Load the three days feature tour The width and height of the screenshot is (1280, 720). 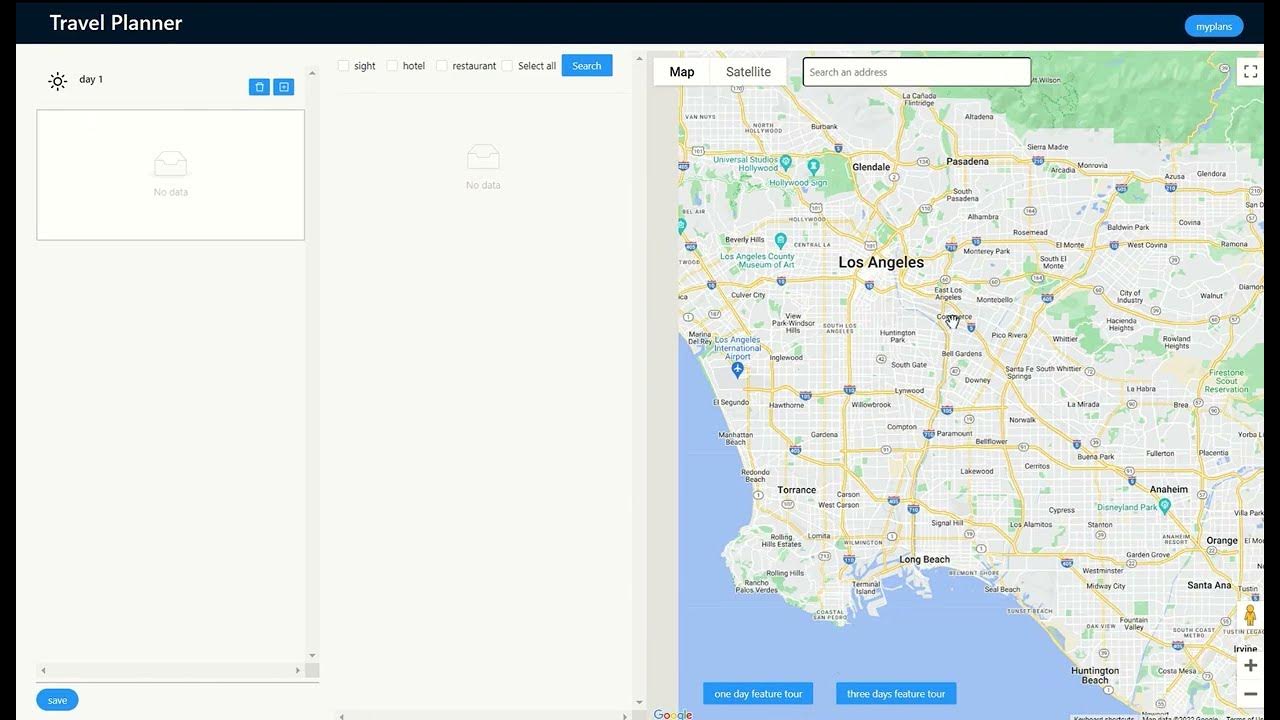(896, 694)
